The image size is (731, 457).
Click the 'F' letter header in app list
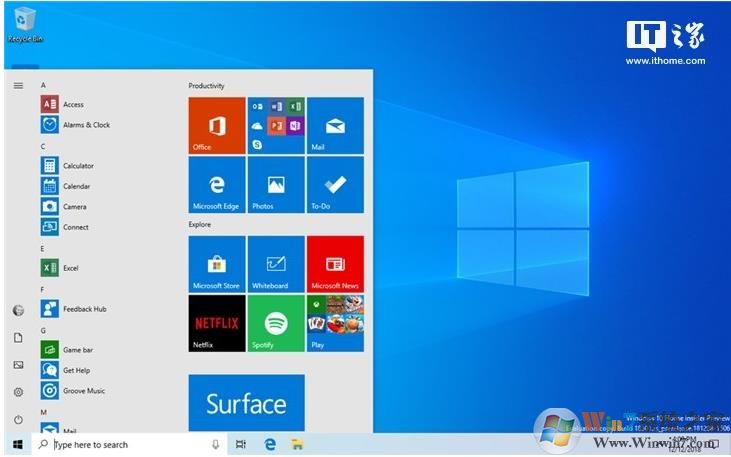click(x=42, y=290)
